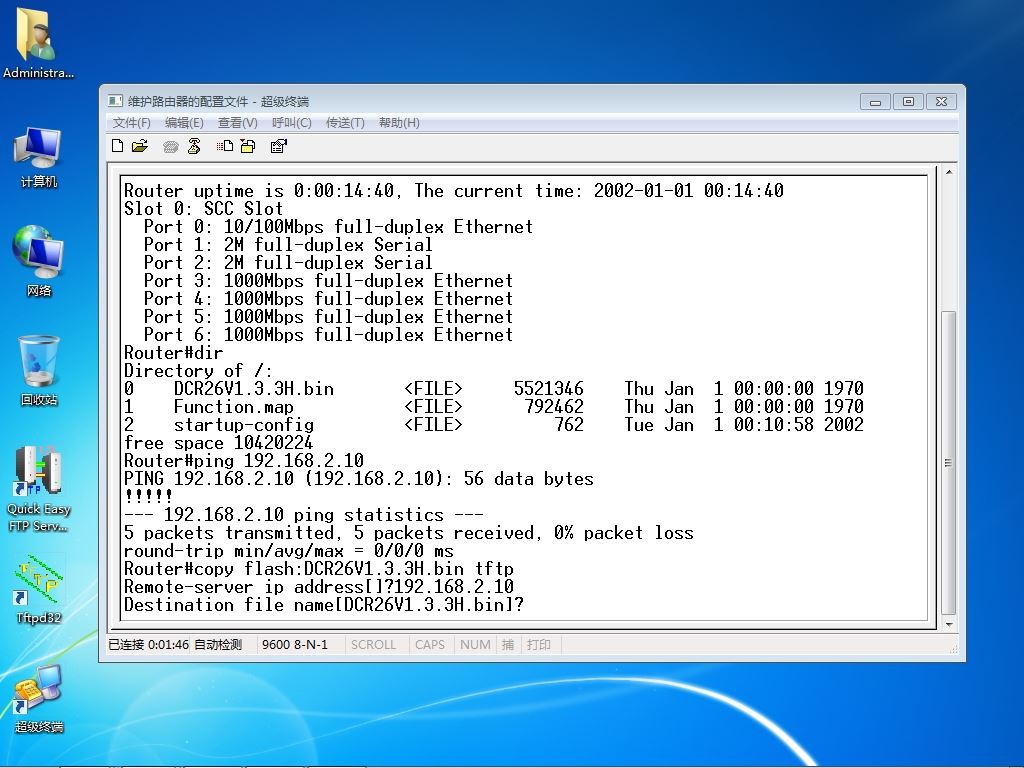Click the Router#ping 192.168.2.10 line

pos(244,461)
